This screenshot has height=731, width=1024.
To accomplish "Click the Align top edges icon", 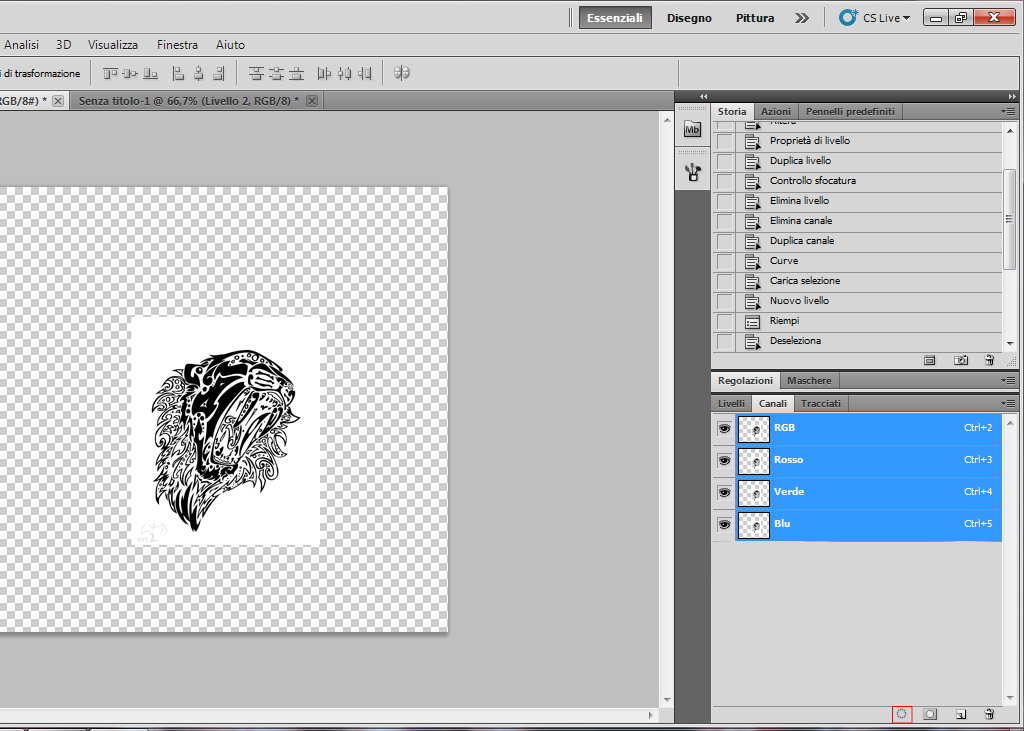I will (110, 73).
